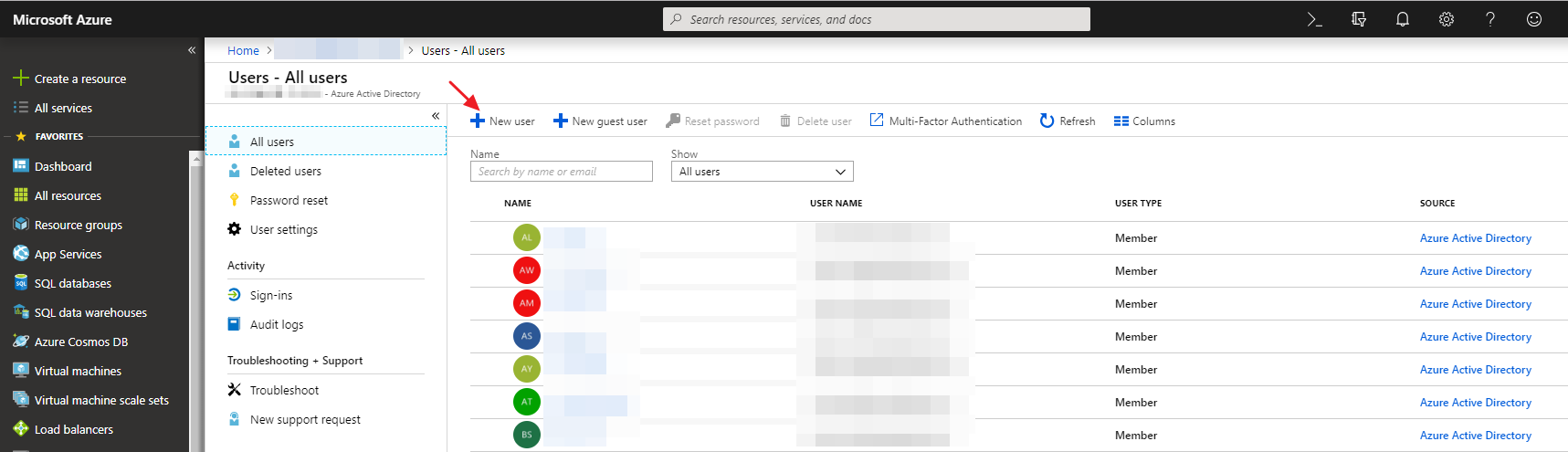Screen dimensions: 1568x452
Task: Open Cloud Shell from the top bar
Action: point(1314,19)
